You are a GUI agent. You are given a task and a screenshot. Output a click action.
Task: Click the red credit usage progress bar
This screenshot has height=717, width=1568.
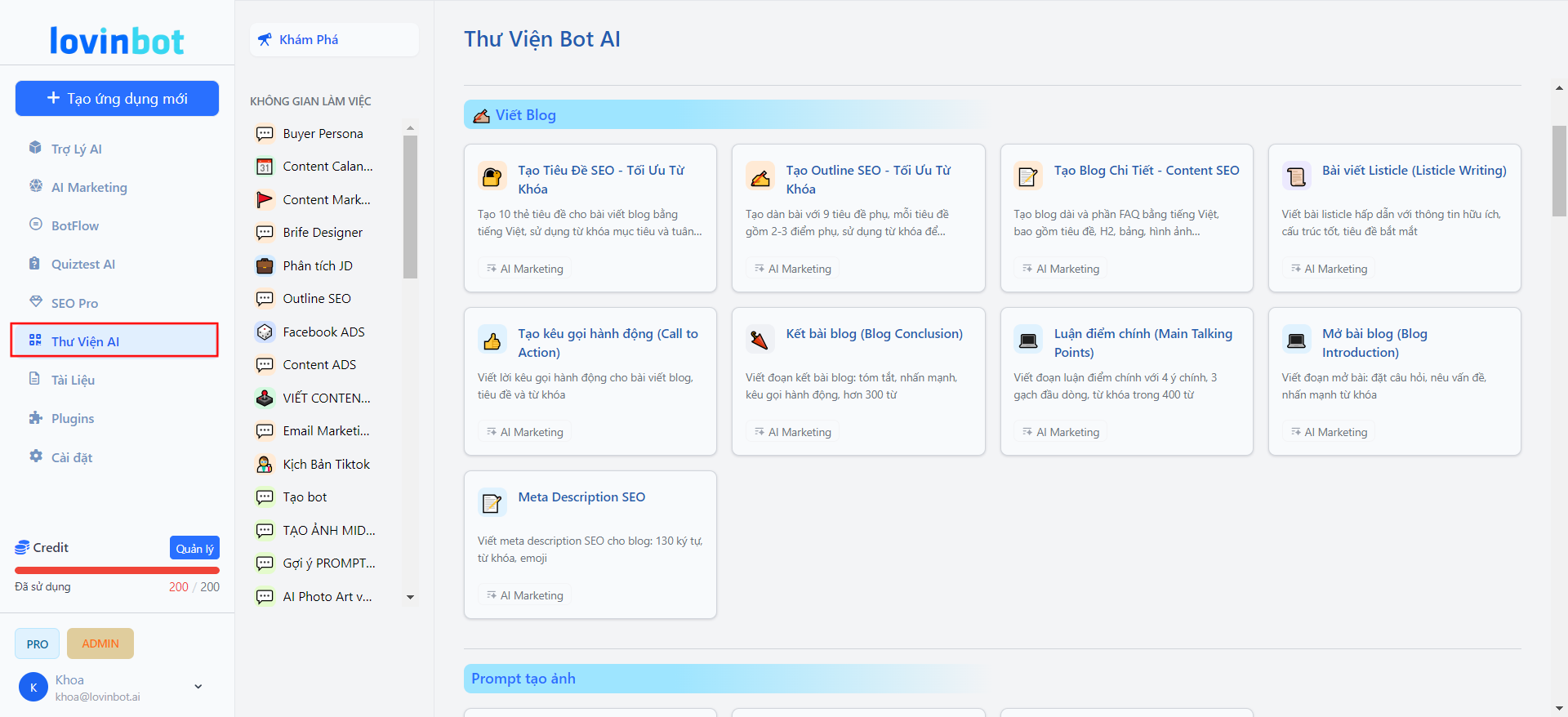click(x=117, y=570)
